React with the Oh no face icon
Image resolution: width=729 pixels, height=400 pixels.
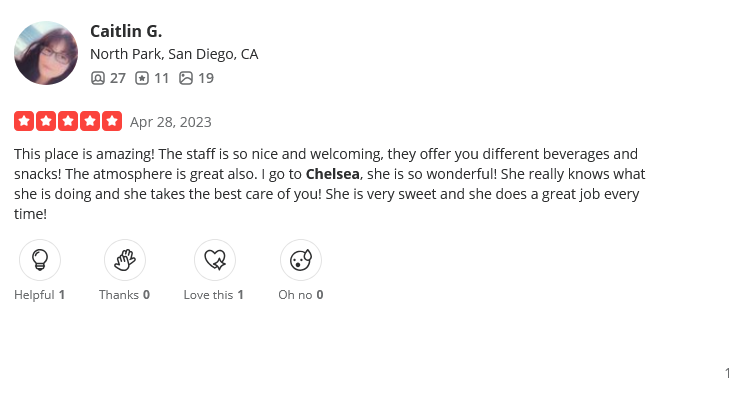click(x=300, y=260)
